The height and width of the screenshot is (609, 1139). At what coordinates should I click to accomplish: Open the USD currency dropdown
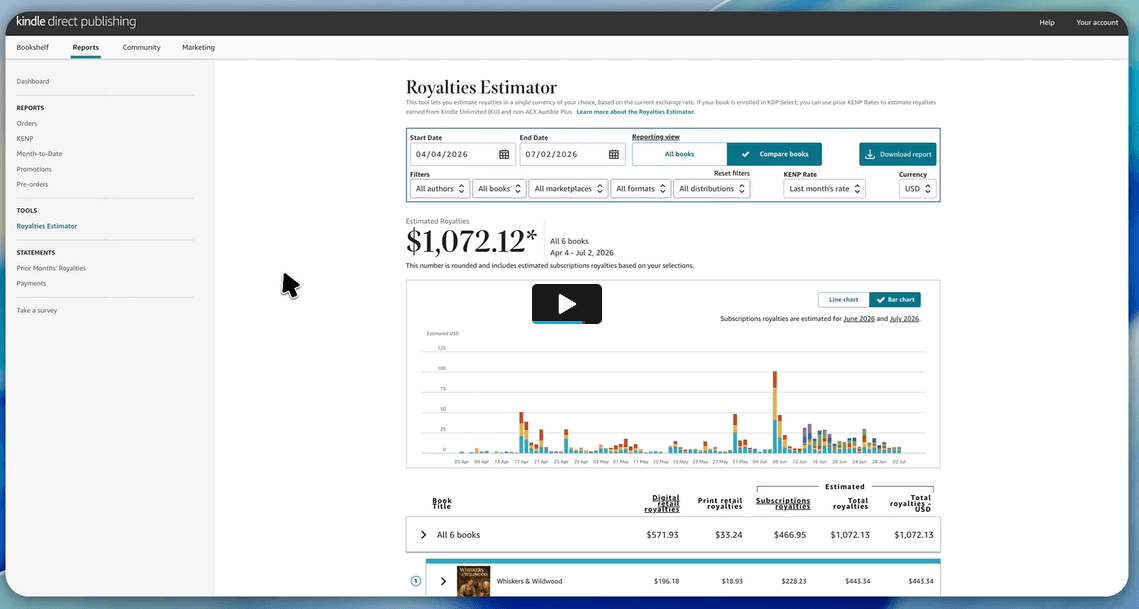coord(917,189)
